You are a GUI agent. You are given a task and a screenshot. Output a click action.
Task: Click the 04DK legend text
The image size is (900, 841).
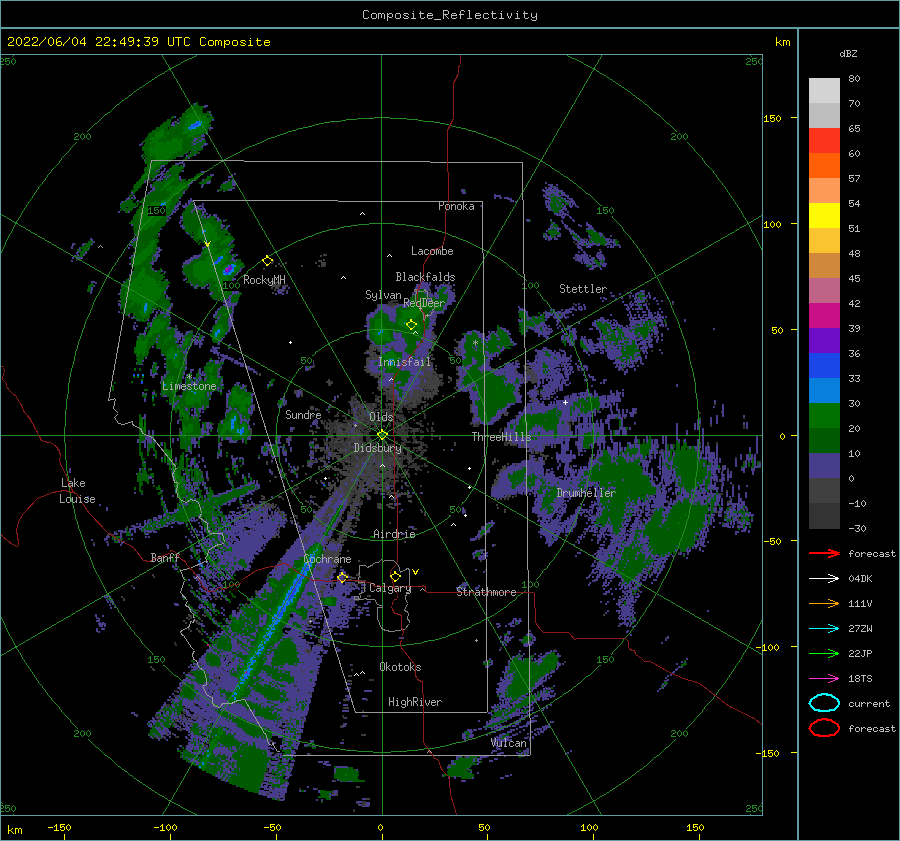click(860, 579)
